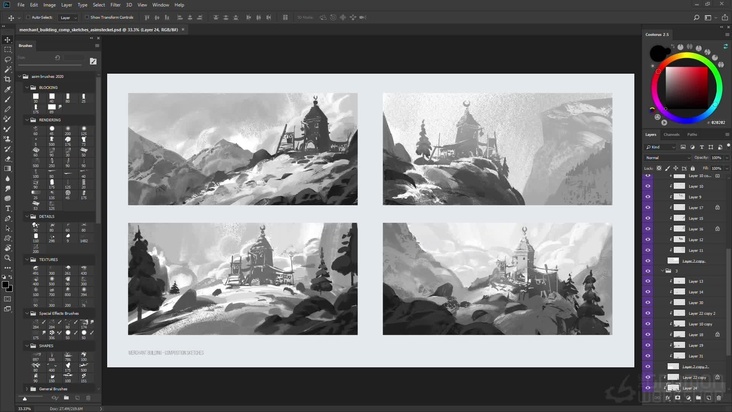Select the Brush tool
Viewport: 732px width, 412px height.
[x=7, y=99]
